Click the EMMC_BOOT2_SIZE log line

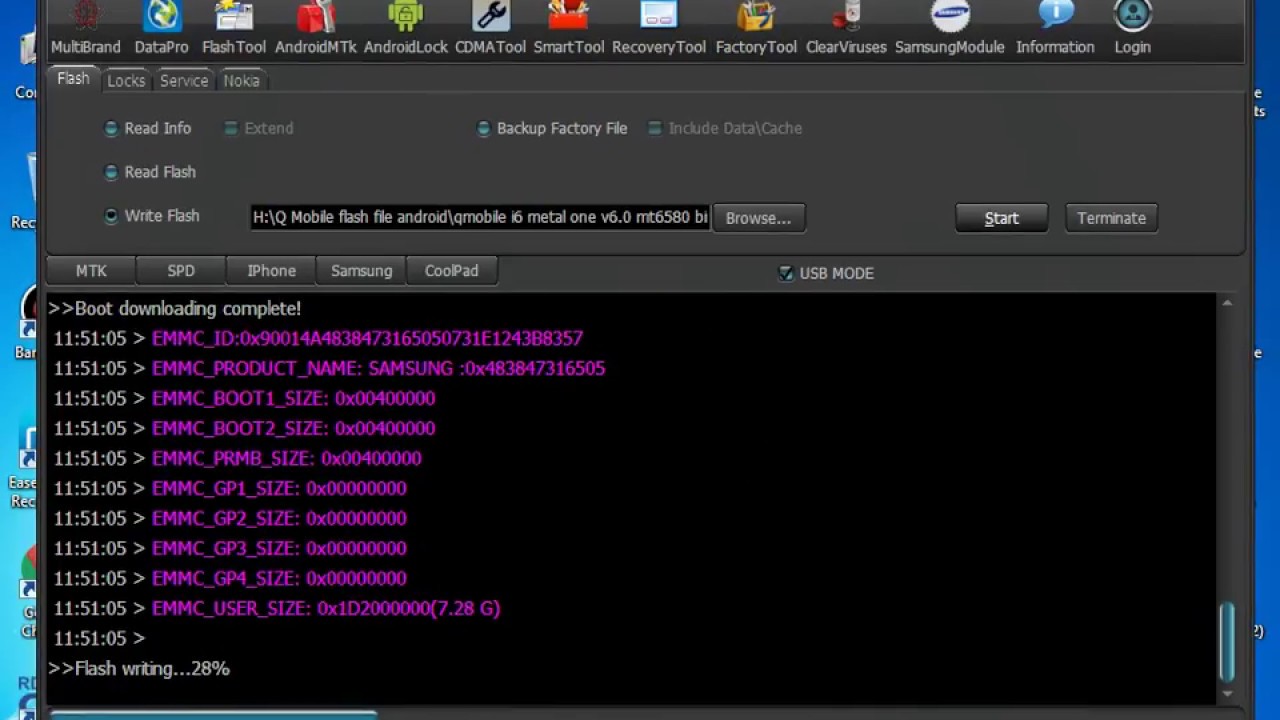point(244,428)
